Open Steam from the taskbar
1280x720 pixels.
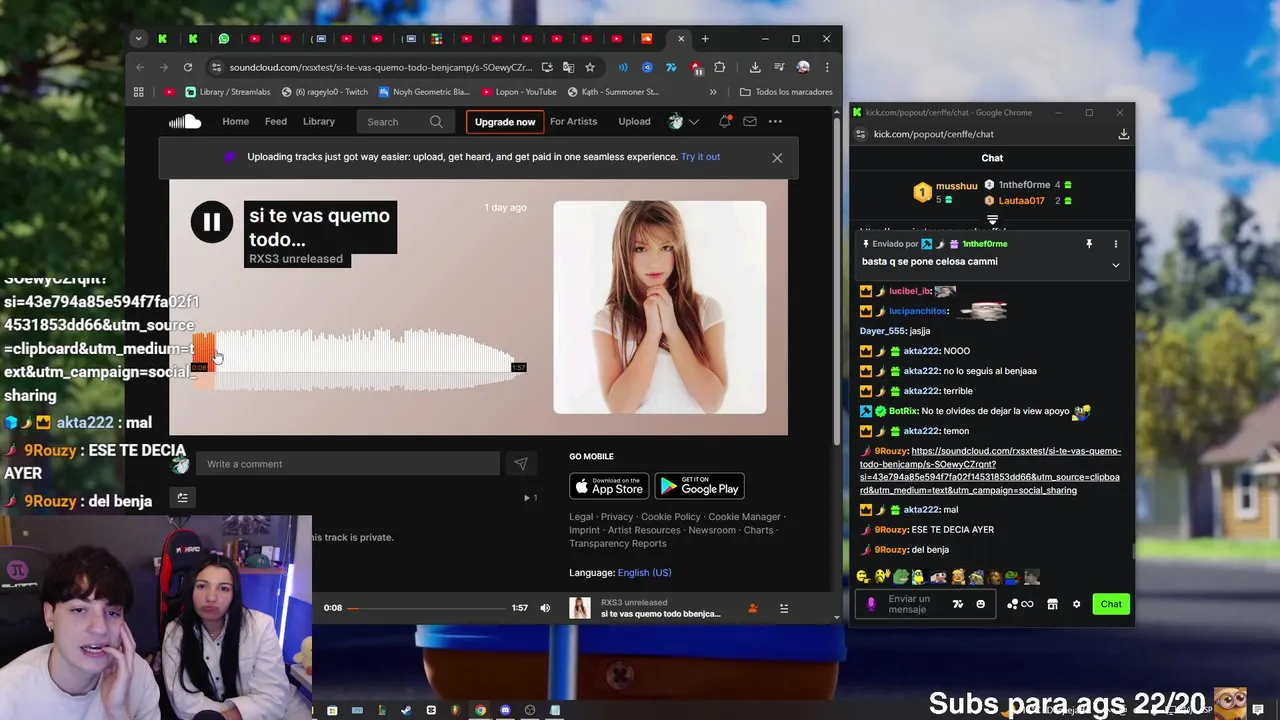click(406, 711)
